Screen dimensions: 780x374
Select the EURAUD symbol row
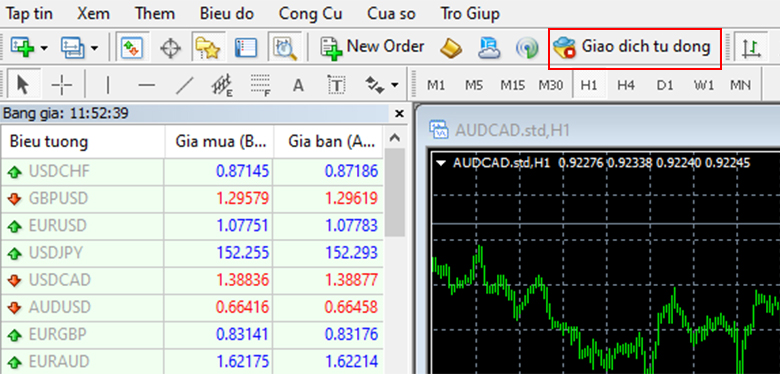[x=193, y=361]
